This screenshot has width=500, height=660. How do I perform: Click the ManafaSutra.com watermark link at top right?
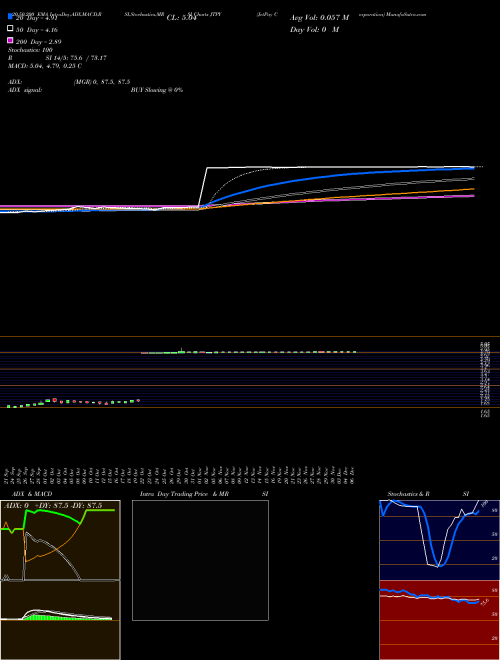(x=406, y=14)
